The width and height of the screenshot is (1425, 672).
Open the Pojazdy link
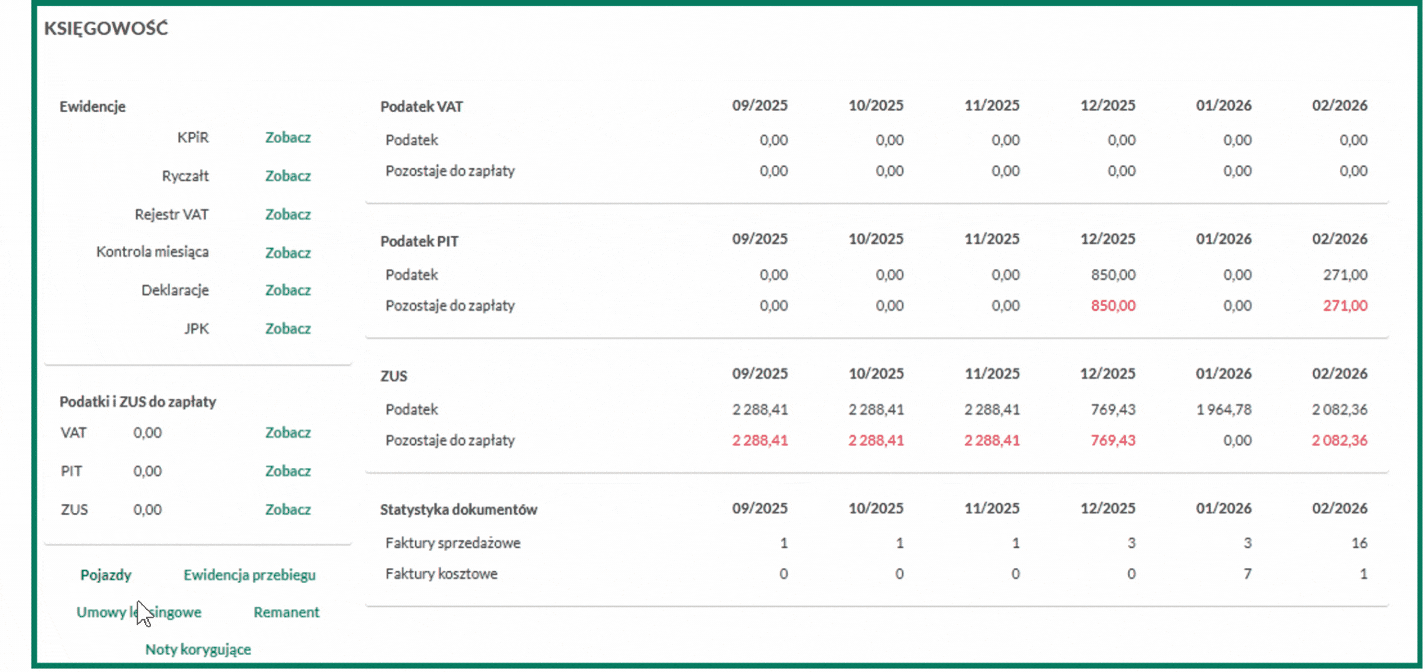pyautogui.click(x=106, y=575)
